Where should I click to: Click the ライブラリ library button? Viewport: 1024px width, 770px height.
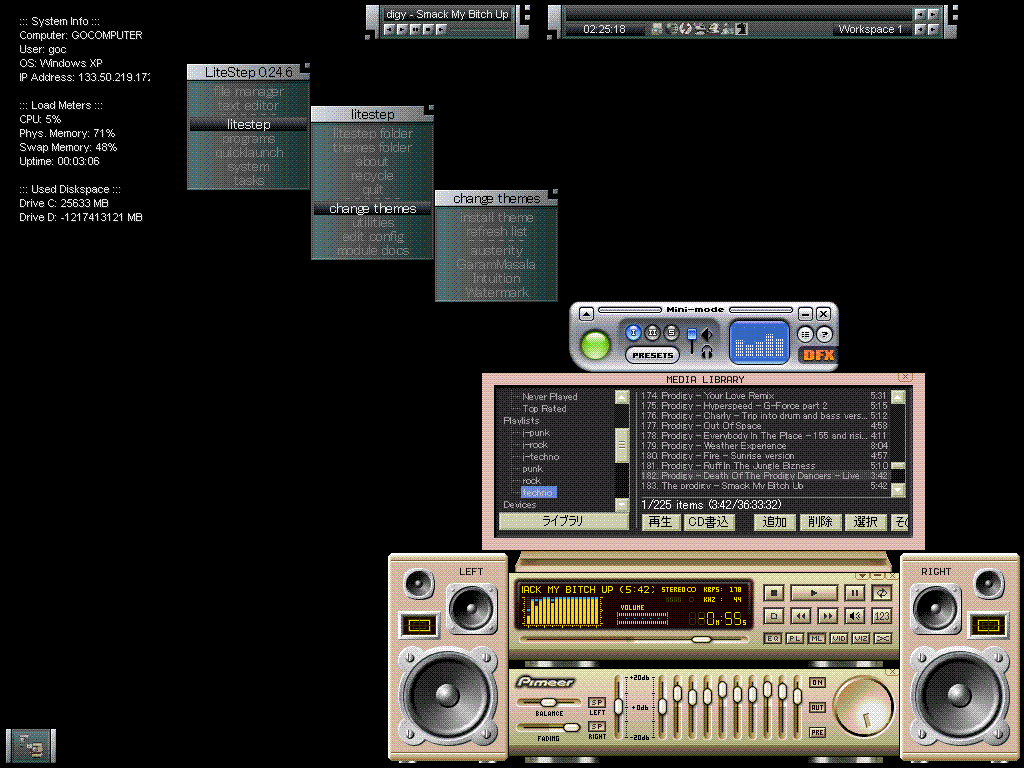[563, 521]
